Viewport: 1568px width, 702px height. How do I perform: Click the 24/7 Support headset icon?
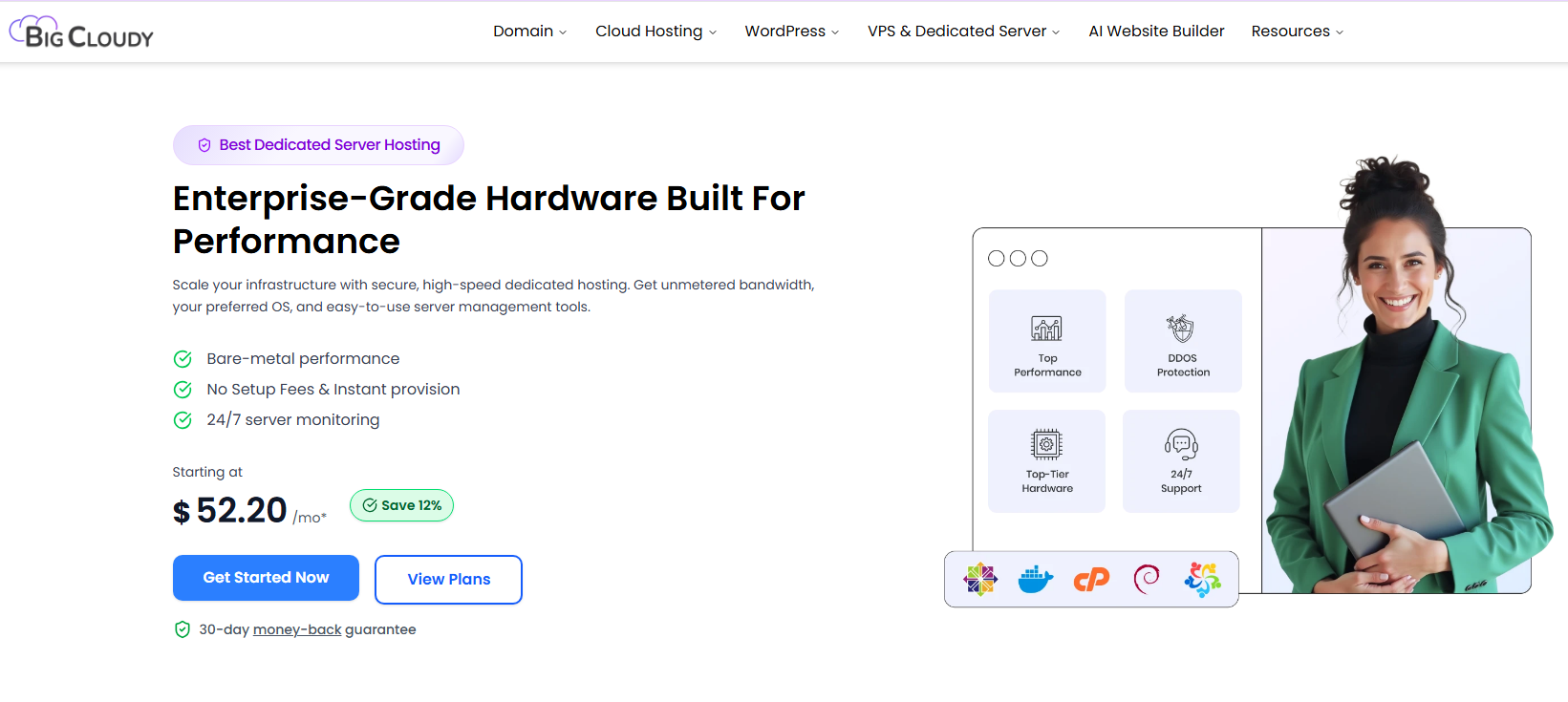click(x=1181, y=444)
